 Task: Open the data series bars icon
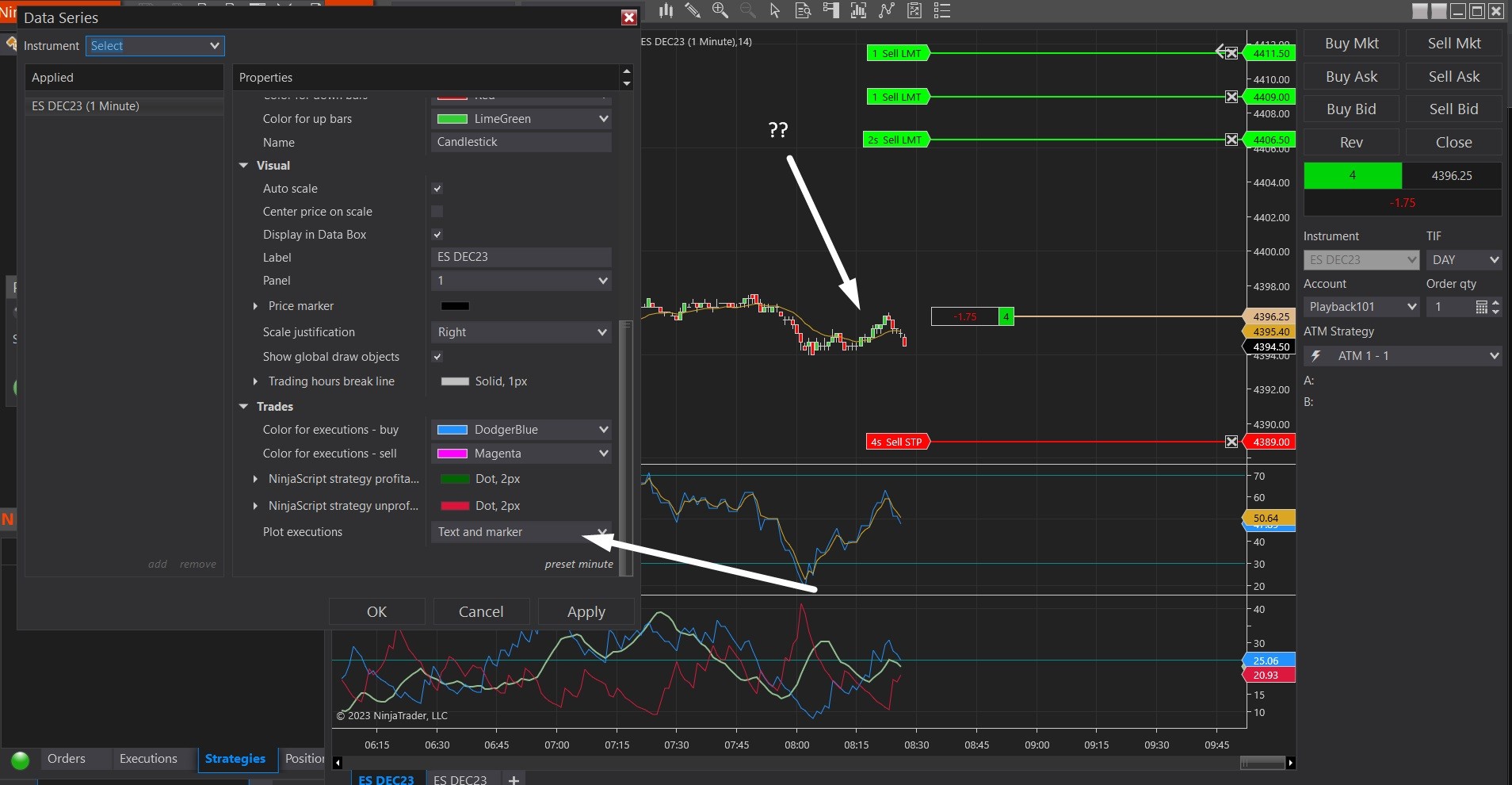pos(858,10)
